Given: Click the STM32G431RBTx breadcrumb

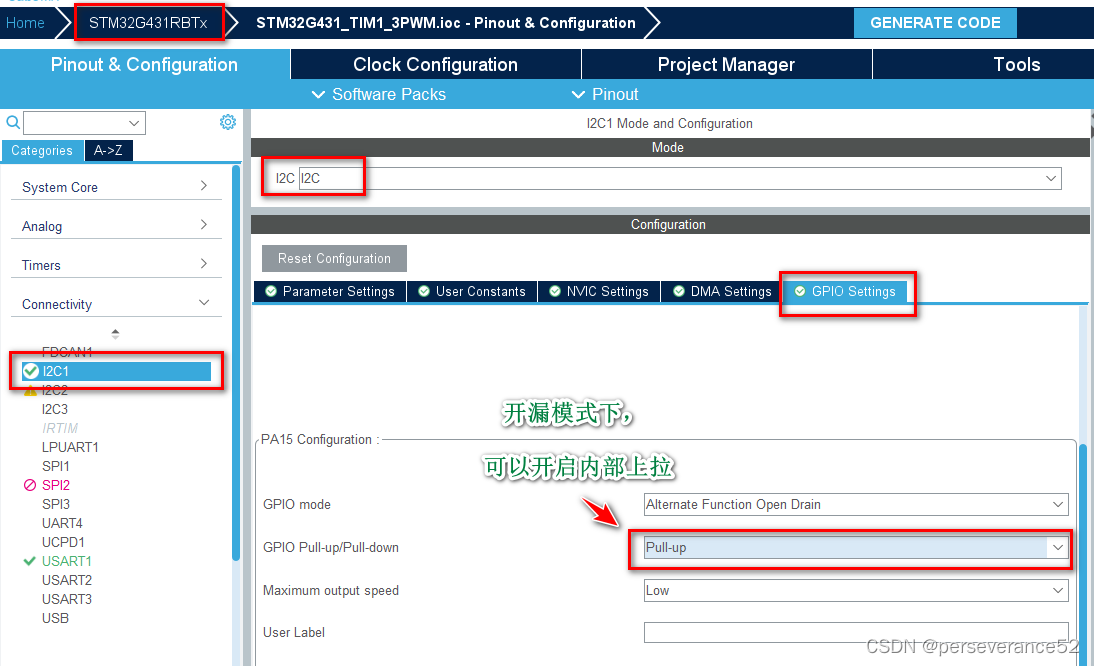Looking at the screenshot, I should coord(148,23).
